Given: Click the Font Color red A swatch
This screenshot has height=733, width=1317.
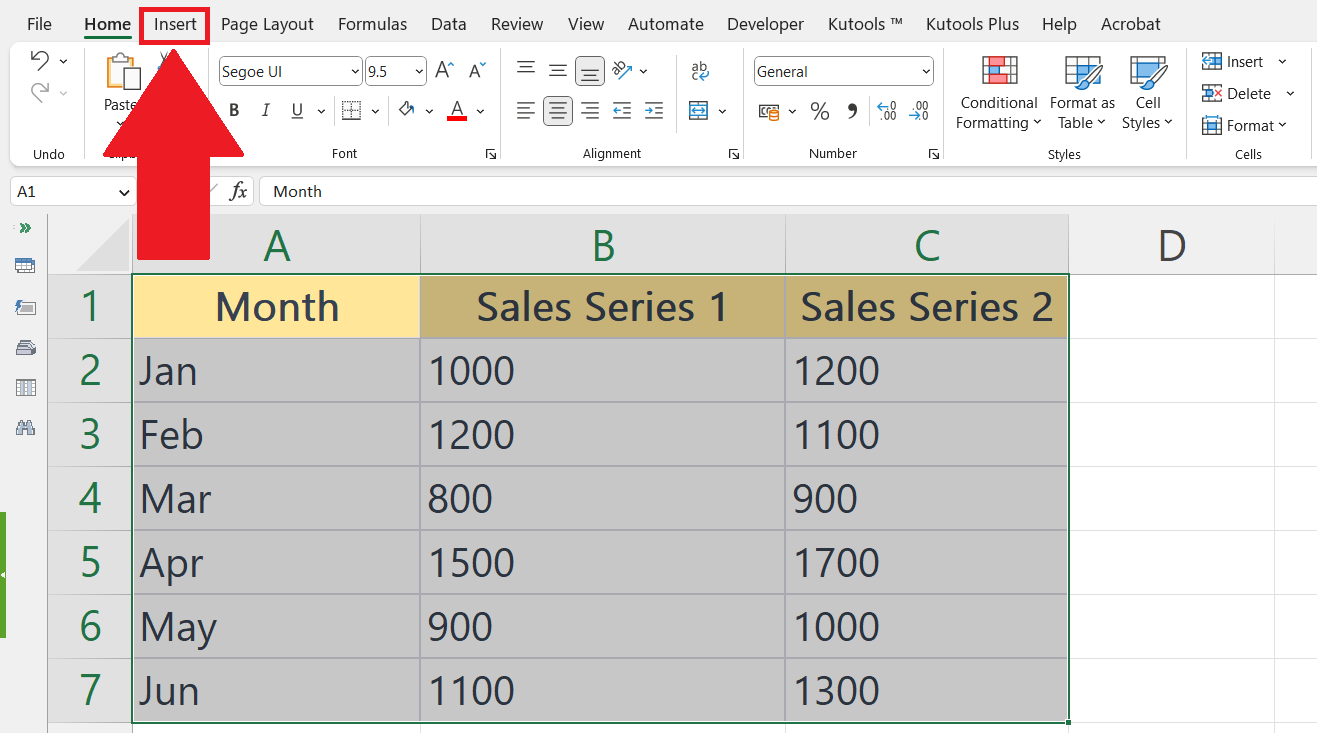Looking at the screenshot, I should pos(457,110).
